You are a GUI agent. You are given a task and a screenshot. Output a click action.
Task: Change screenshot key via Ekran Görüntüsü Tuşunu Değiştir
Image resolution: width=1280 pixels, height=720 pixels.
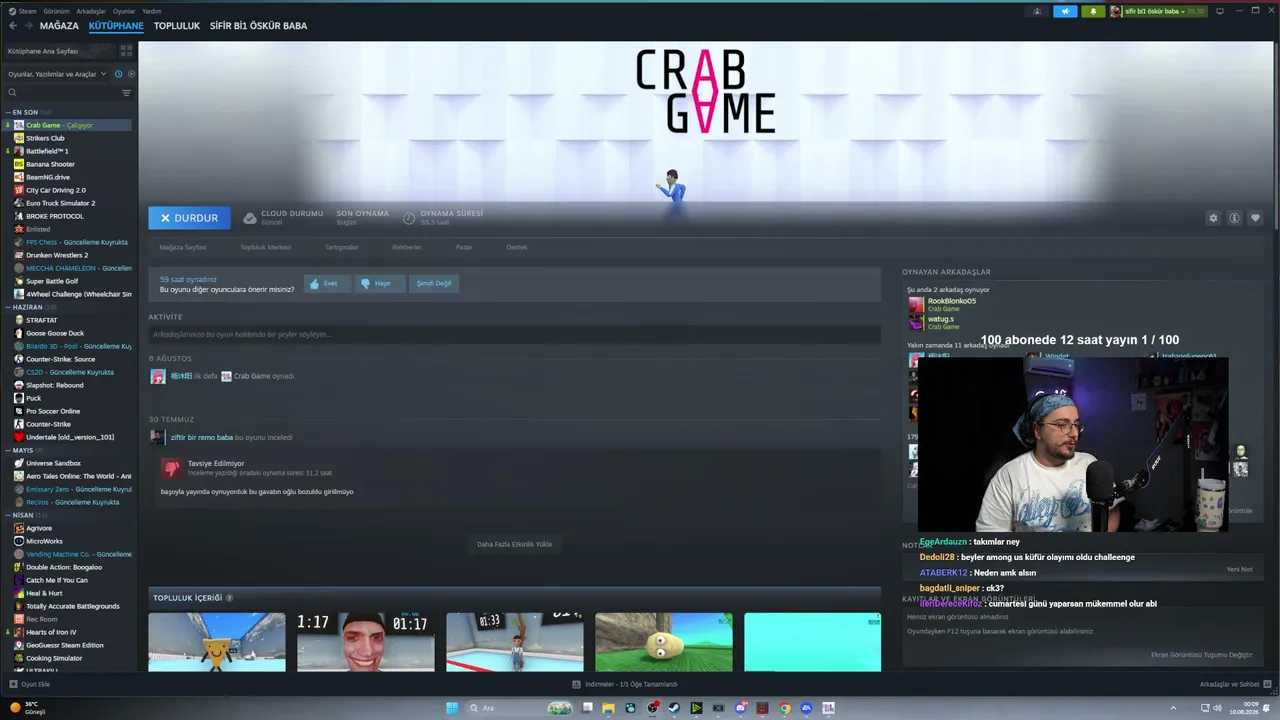pos(1202,655)
